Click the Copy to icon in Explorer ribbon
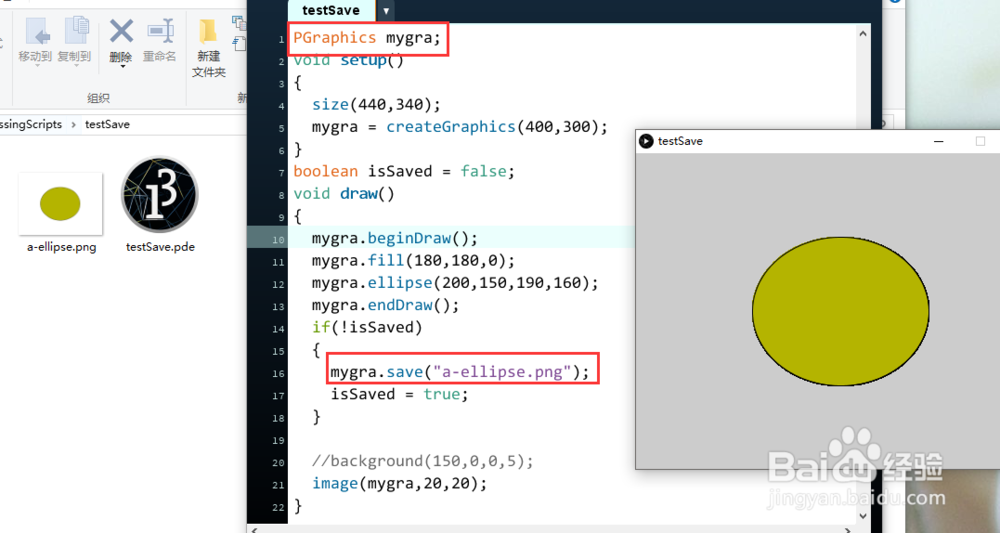This screenshot has height=533, width=1000. coord(76,31)
